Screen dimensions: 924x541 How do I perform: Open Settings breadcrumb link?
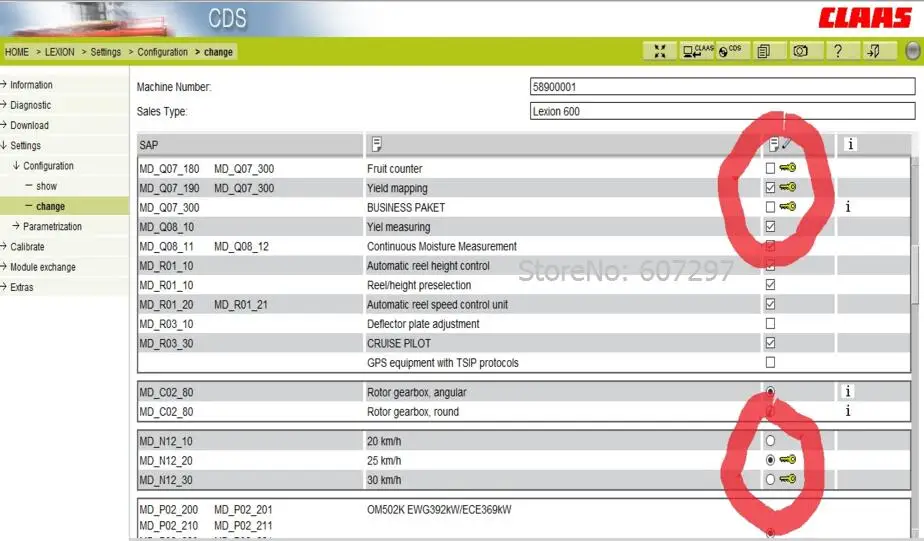[105, 52]
